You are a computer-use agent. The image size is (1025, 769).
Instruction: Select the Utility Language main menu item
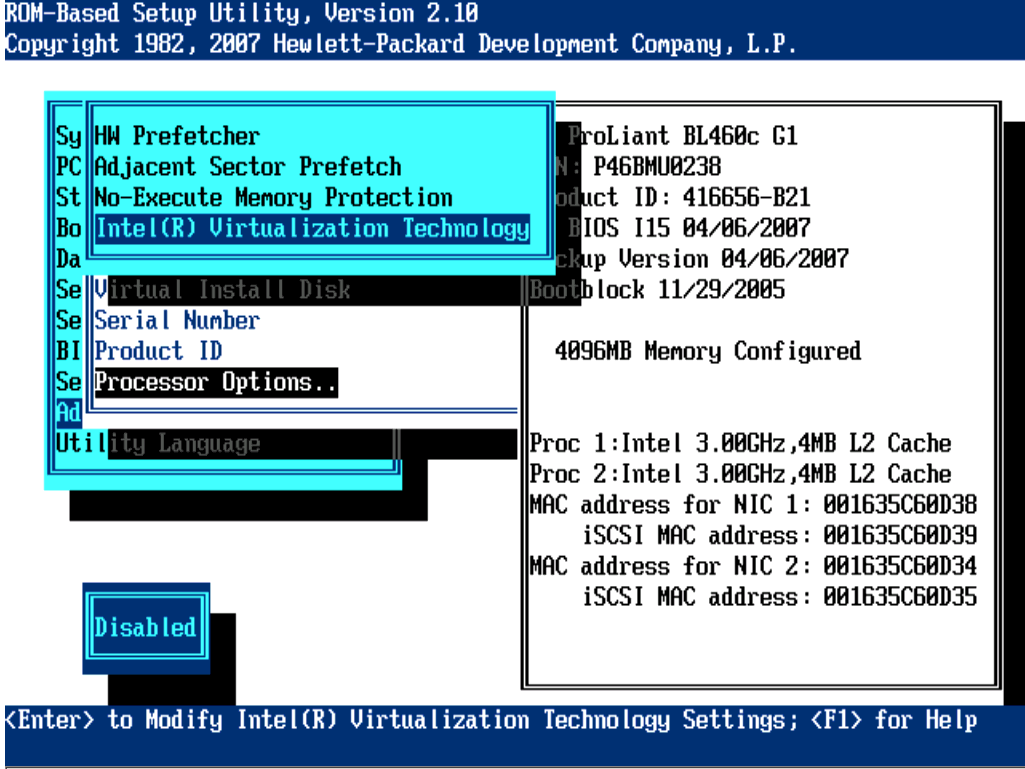(x=158, y=443)
